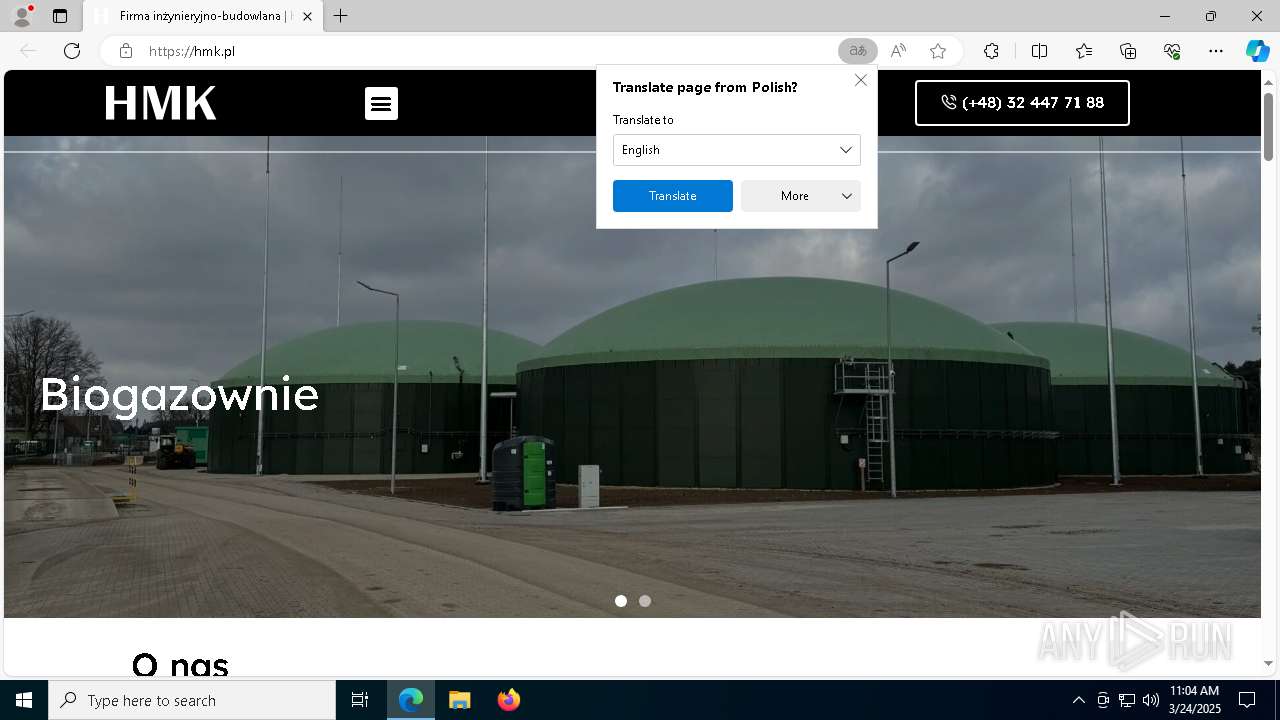Open the Extensions puzzle icon
Viewport: 1280px width, 720px height.
(991, 51)
